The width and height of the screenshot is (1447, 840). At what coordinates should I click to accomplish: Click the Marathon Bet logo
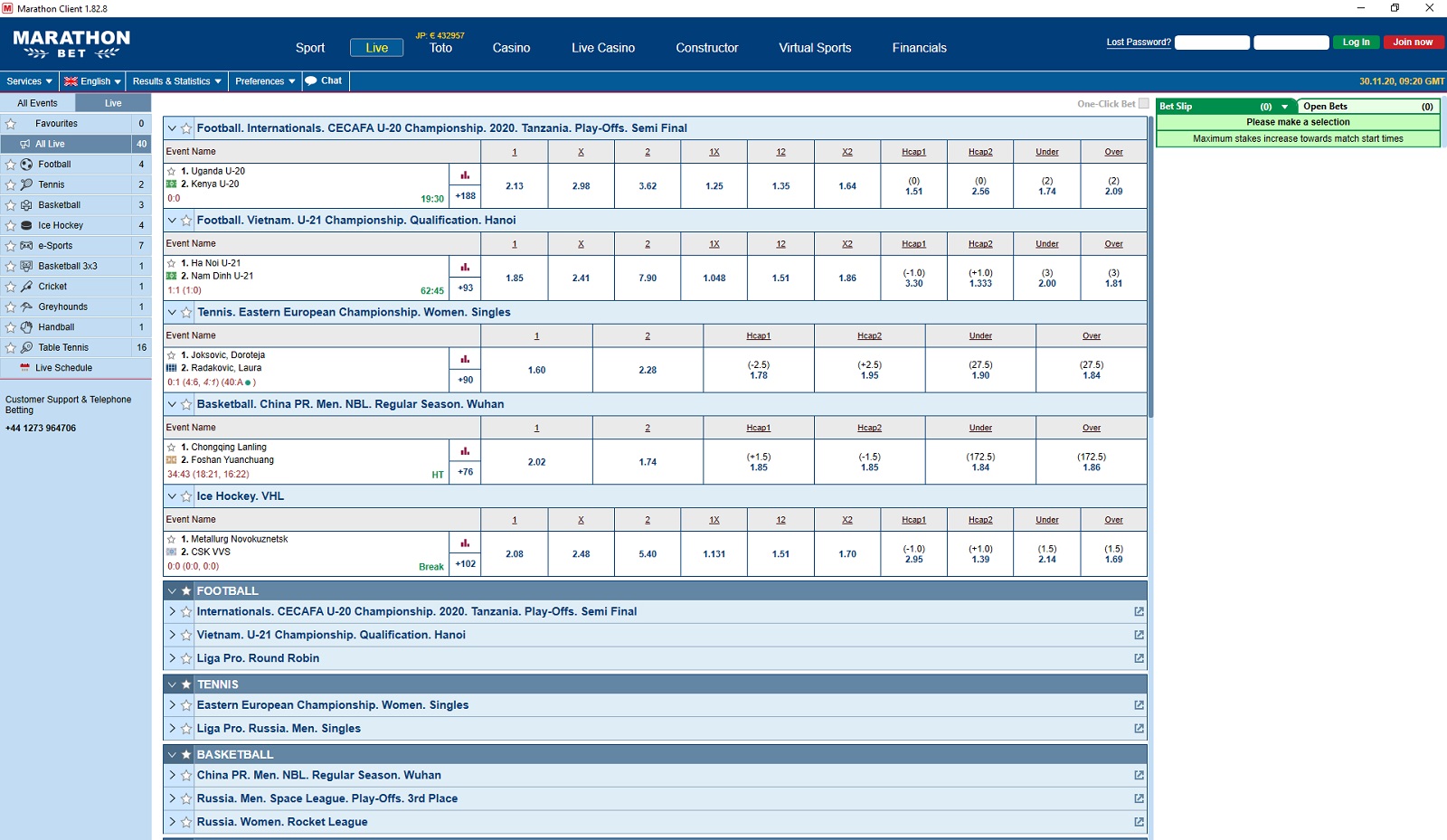(x=71, y=44)
